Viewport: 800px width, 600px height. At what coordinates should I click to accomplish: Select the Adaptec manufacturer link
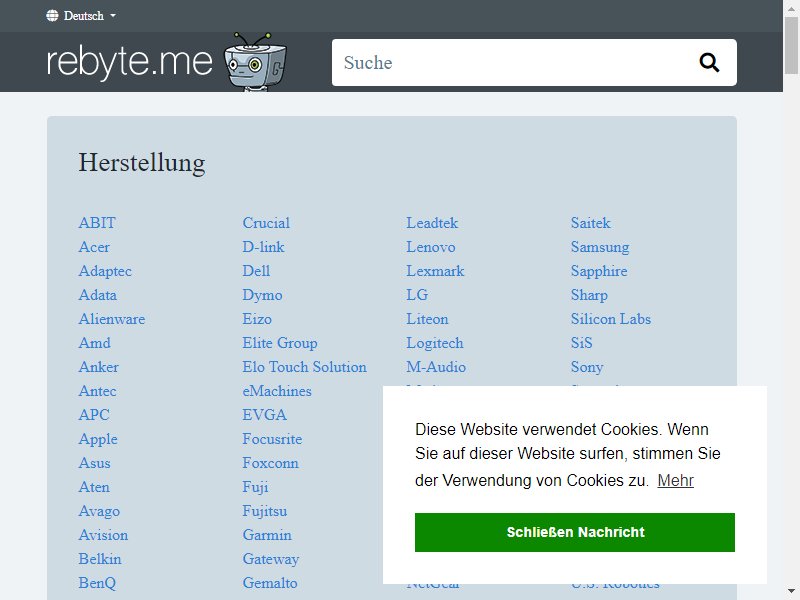pyautogui.click(x=105, y=271)
